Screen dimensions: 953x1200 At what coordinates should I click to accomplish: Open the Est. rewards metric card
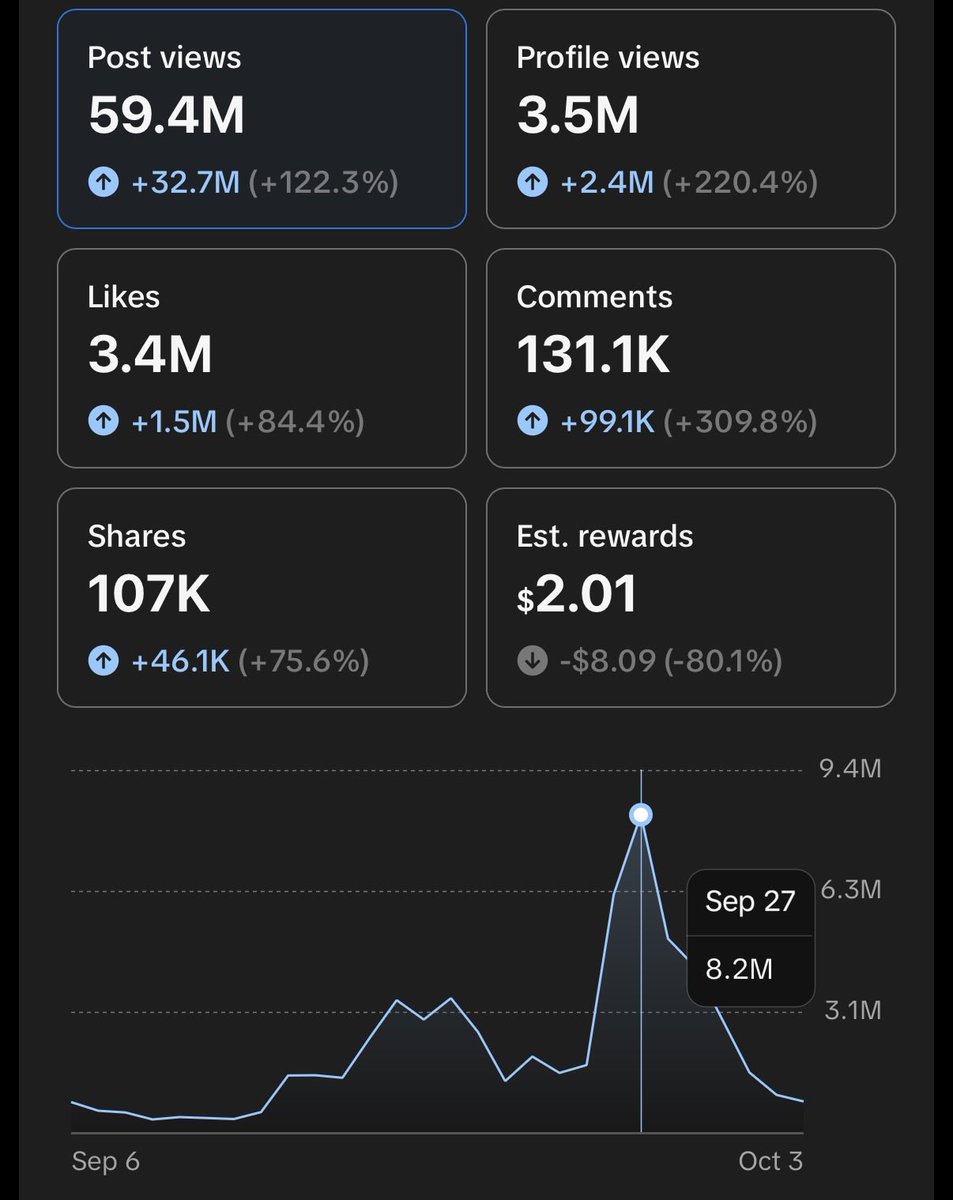coord(691,597)
